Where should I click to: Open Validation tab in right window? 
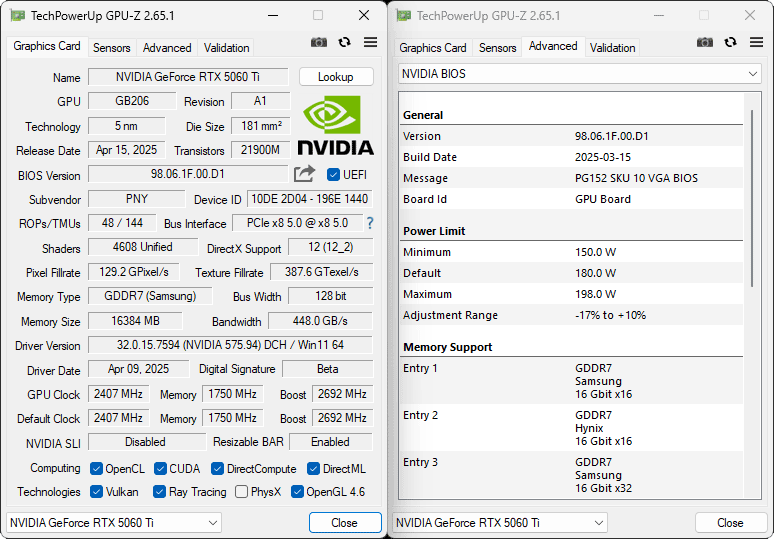click(612, 48)
